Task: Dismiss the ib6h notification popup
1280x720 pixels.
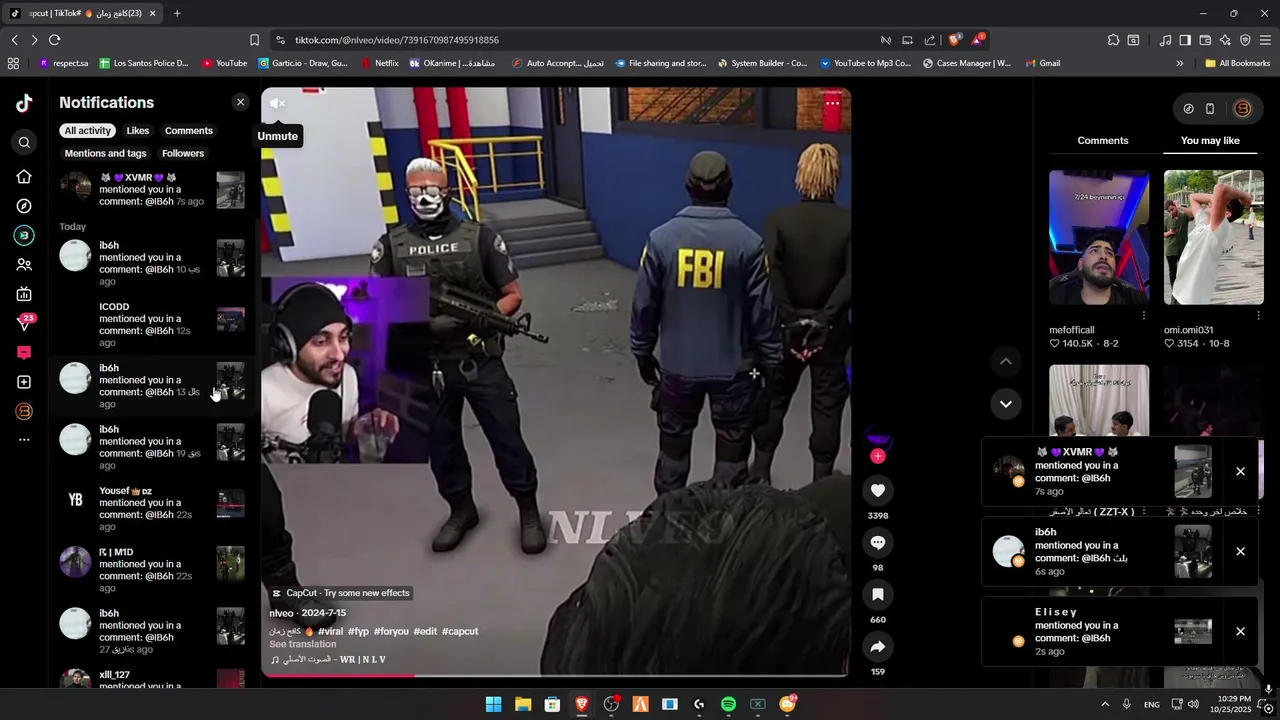Action: pos(1240,551)
